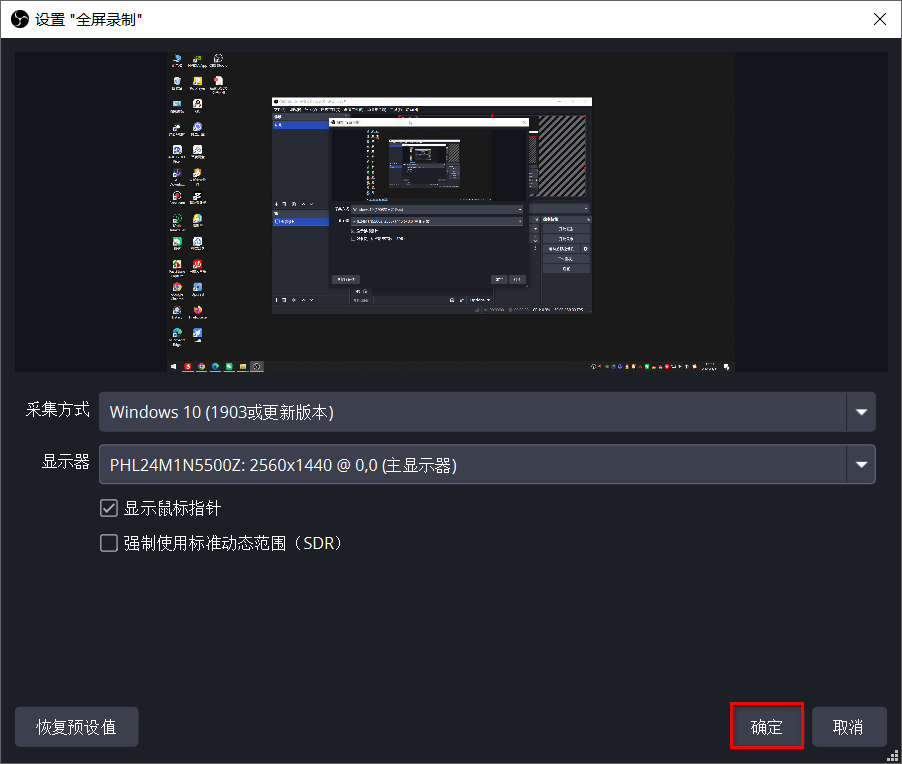Image resolution: width=902 pixels, height=764 pixels.
Task: Close the 全屏录制 settings dialog
Action: click(879, 19)
